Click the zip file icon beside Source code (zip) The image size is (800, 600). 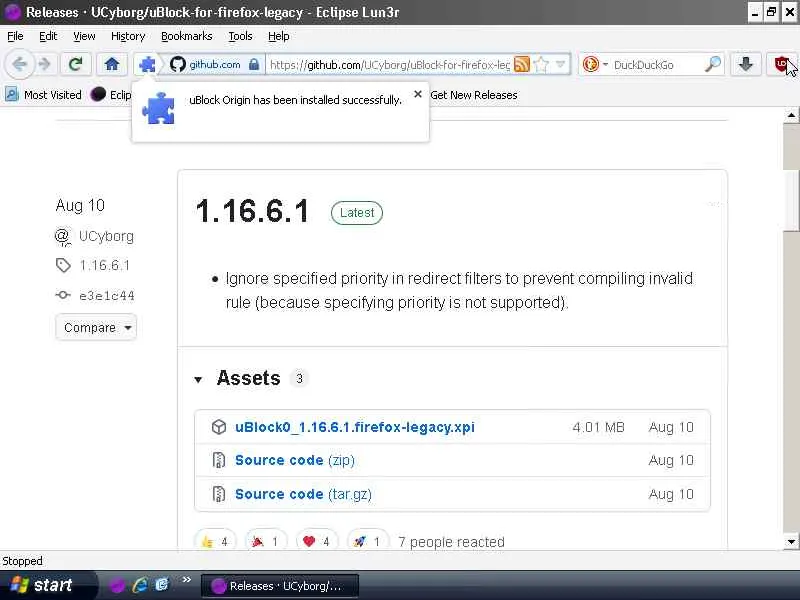click(218, 460)
